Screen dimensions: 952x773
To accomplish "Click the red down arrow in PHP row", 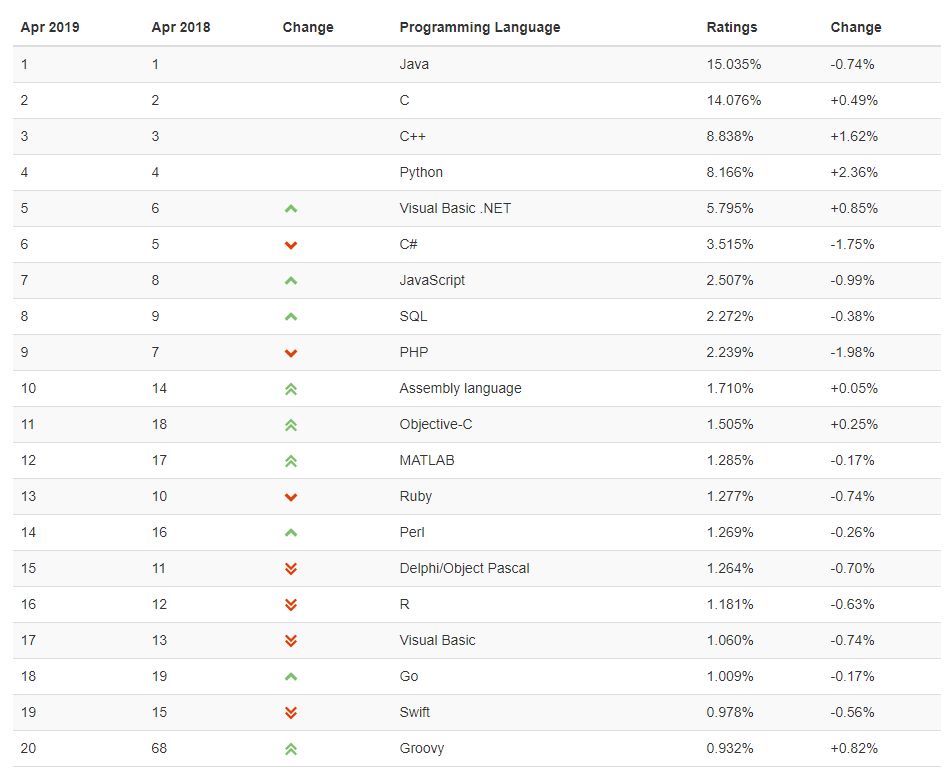I will pos(291,353).
